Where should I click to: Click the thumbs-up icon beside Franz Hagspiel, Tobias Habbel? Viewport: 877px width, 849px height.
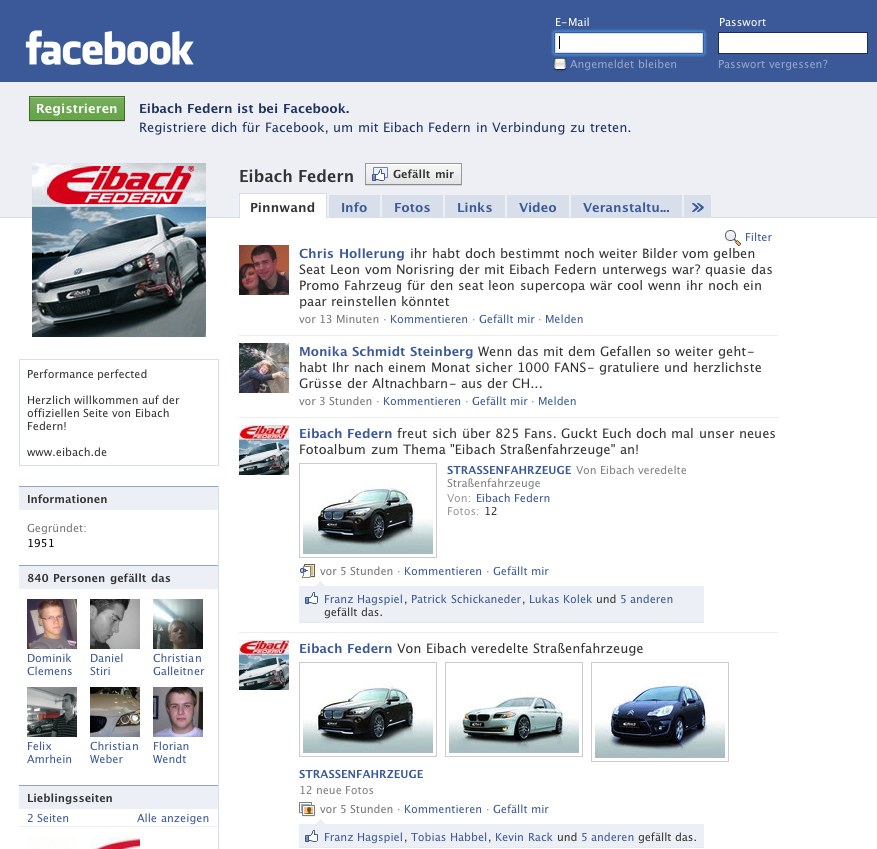(x=312, y=837)
